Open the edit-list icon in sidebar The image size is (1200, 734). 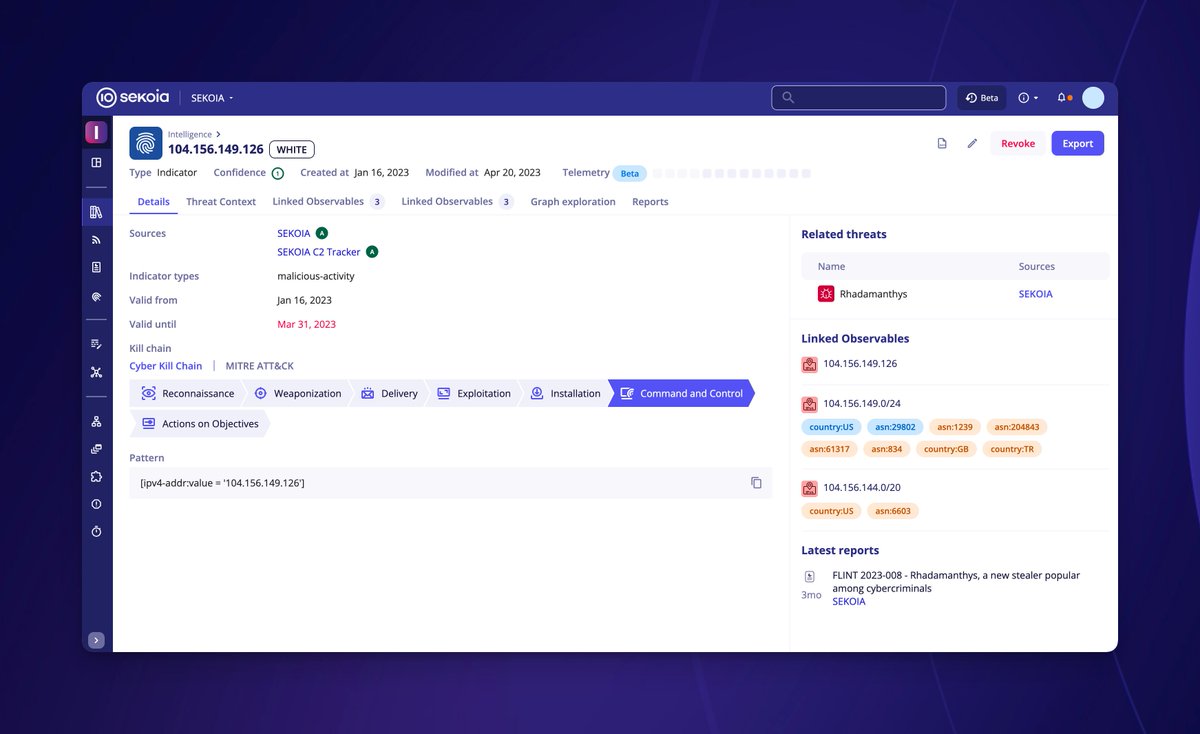click(96, 344)
